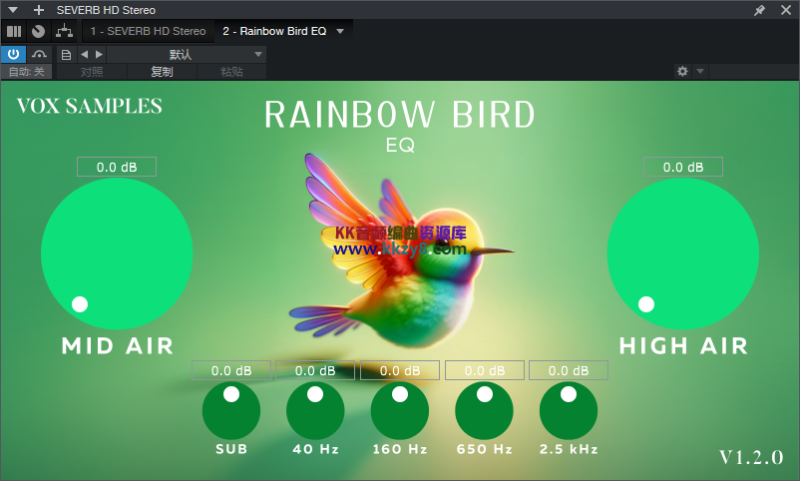
Task: Click the 650 Hz band knob
Action: click(484, 411)
